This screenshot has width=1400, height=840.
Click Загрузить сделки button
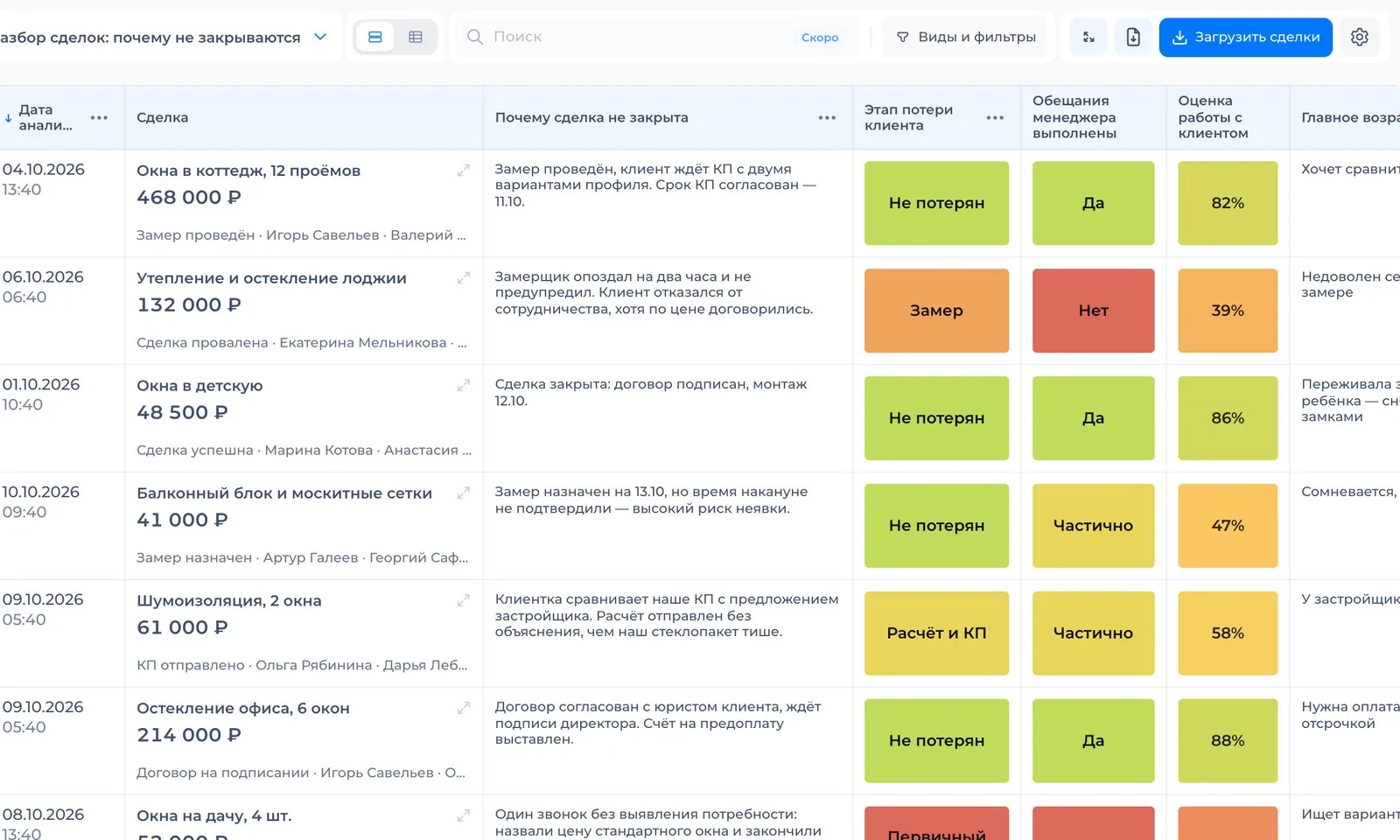pyautogui.click(x=1245, y=37)
